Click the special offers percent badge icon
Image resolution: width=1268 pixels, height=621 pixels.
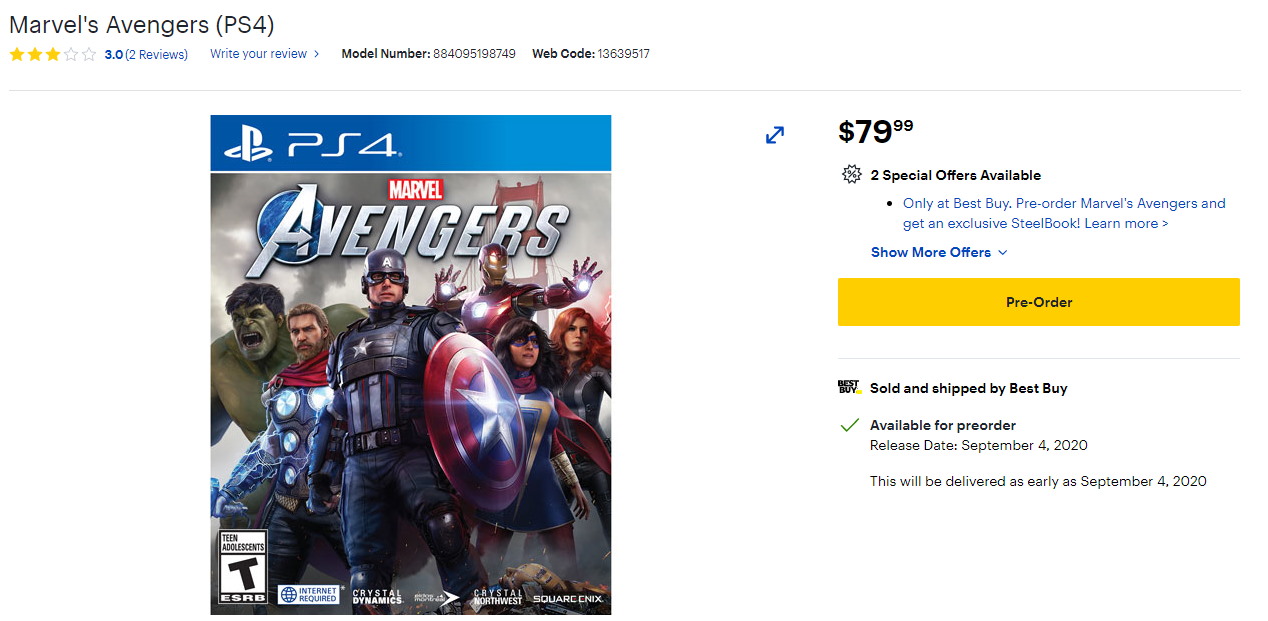[x=851, y=175]
